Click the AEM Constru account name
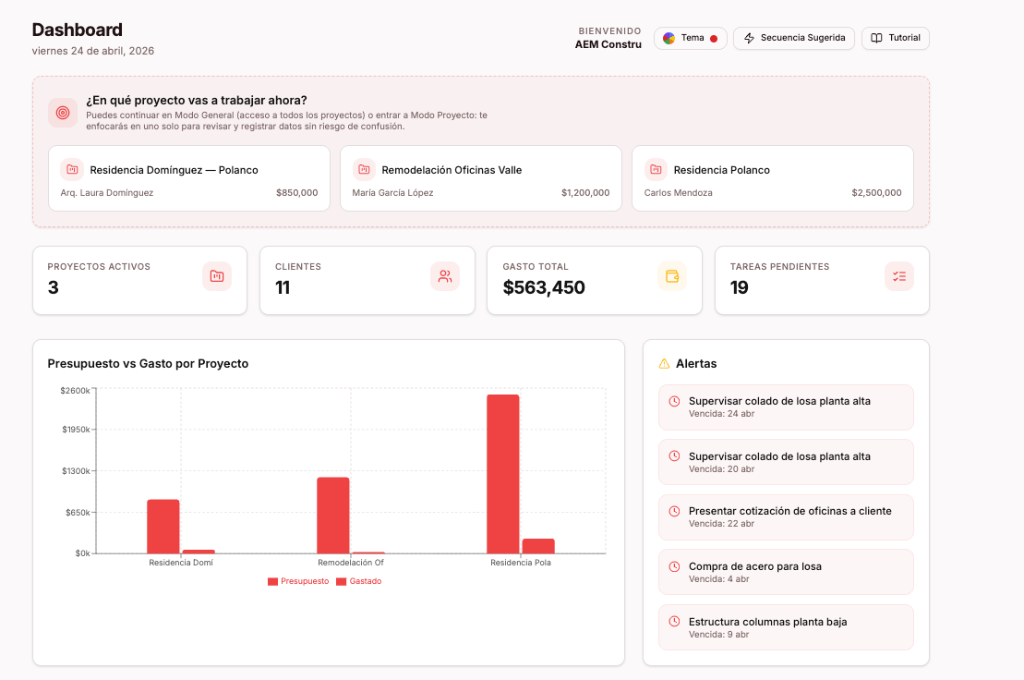Viewport: 1024px width, 680px height. [608, 44]
